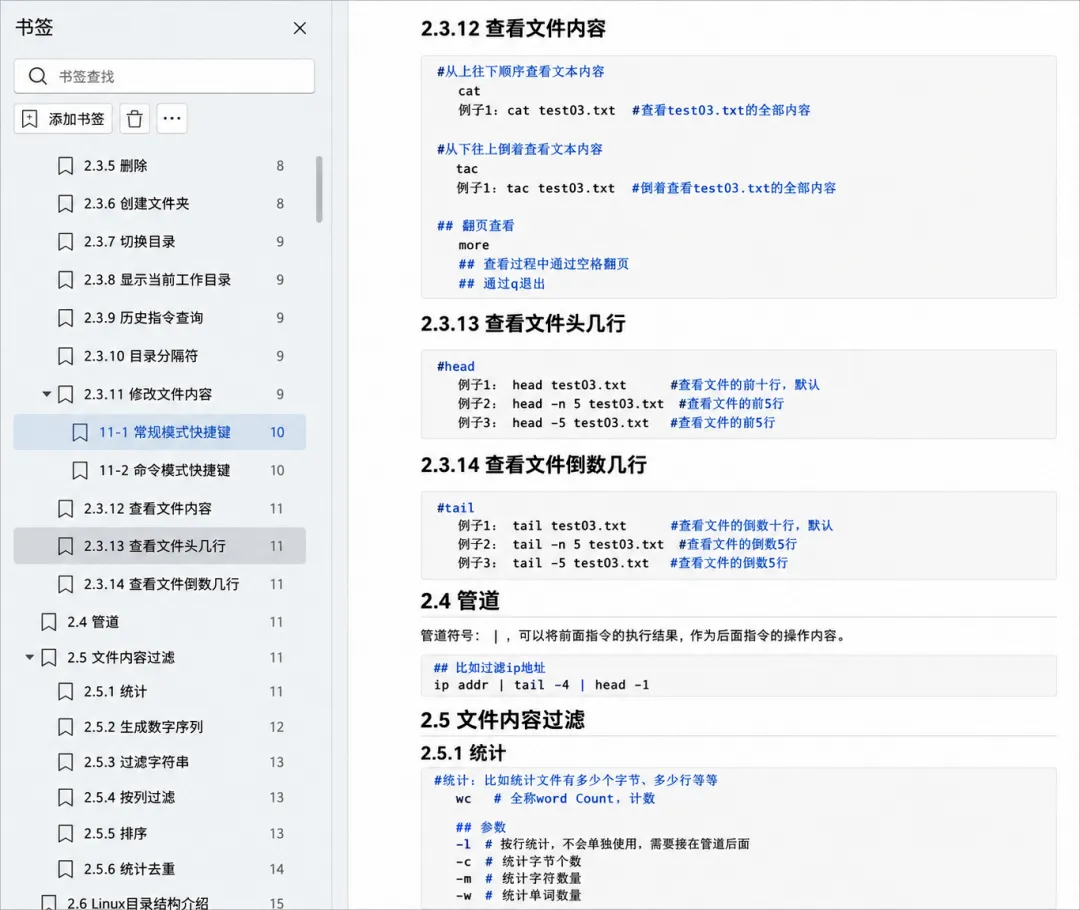
Task: Click the bookmark icon beside 2.5.5 排序
Action: click(x=65, y=834)
